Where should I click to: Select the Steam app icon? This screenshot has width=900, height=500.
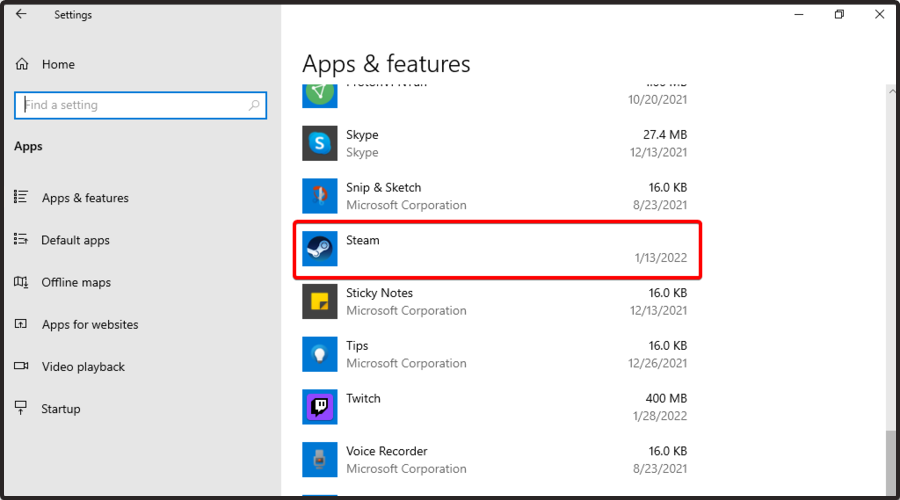(320, 249)
